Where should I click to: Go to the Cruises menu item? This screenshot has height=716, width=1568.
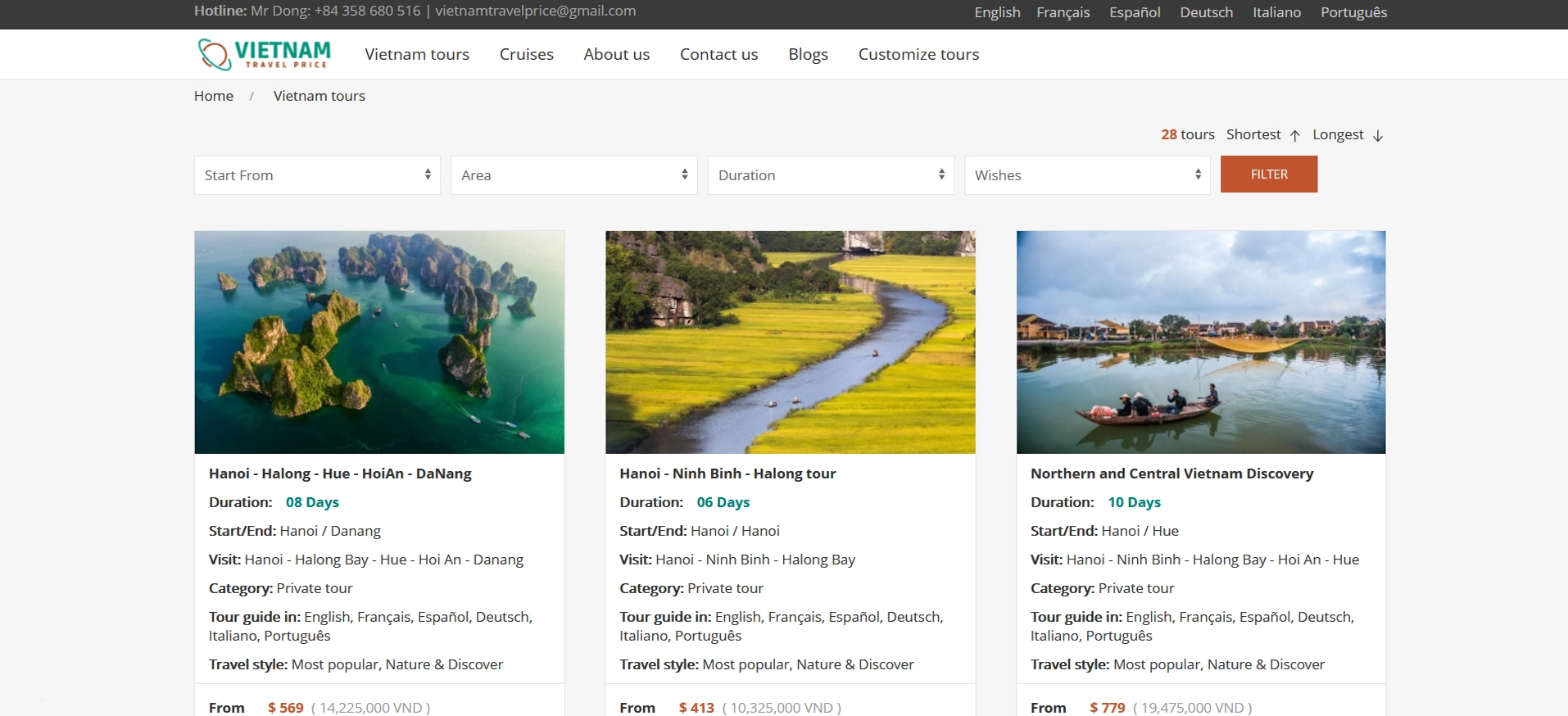pos(526,55)
